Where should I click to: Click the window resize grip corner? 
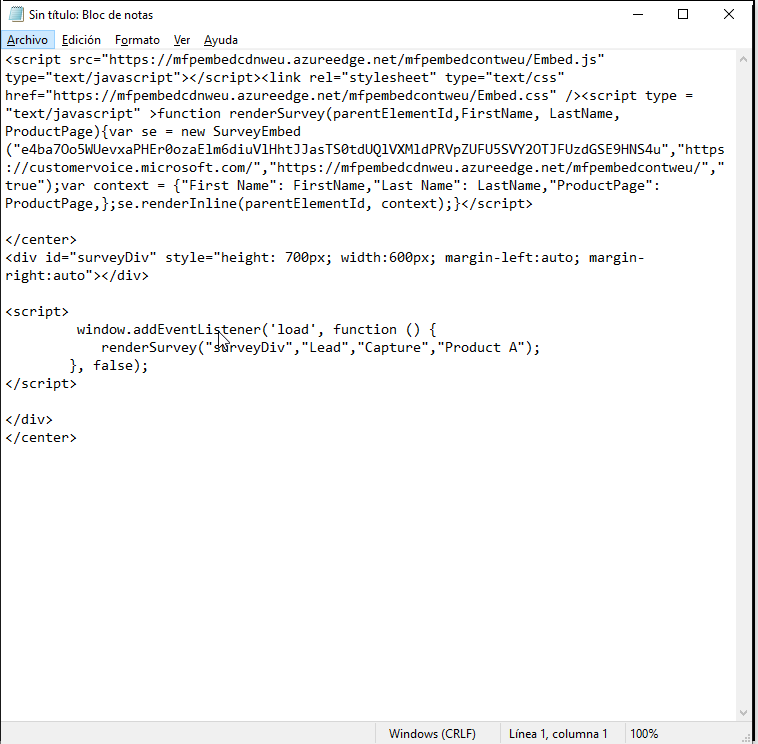click(746, 737)
